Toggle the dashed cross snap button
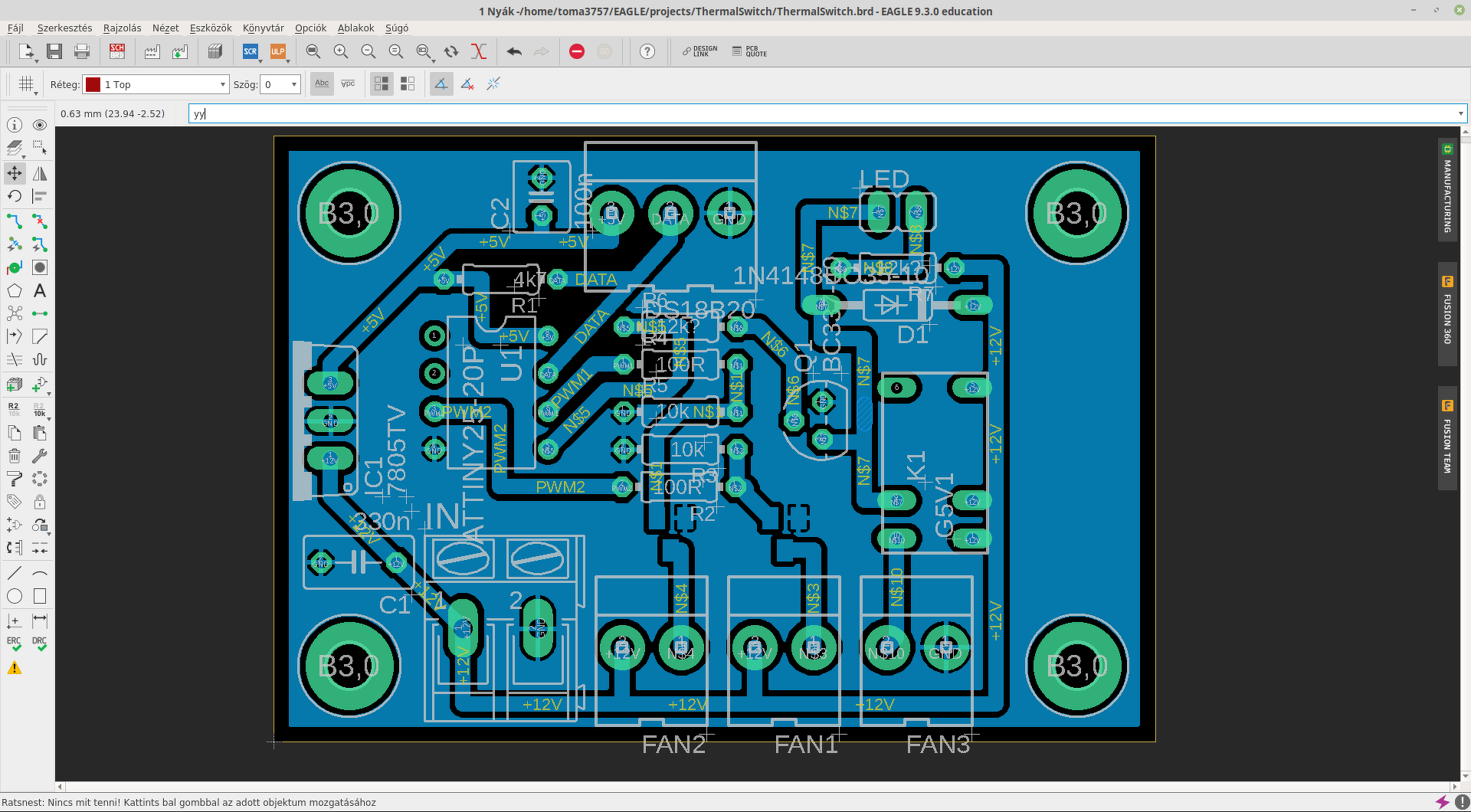 493,83
